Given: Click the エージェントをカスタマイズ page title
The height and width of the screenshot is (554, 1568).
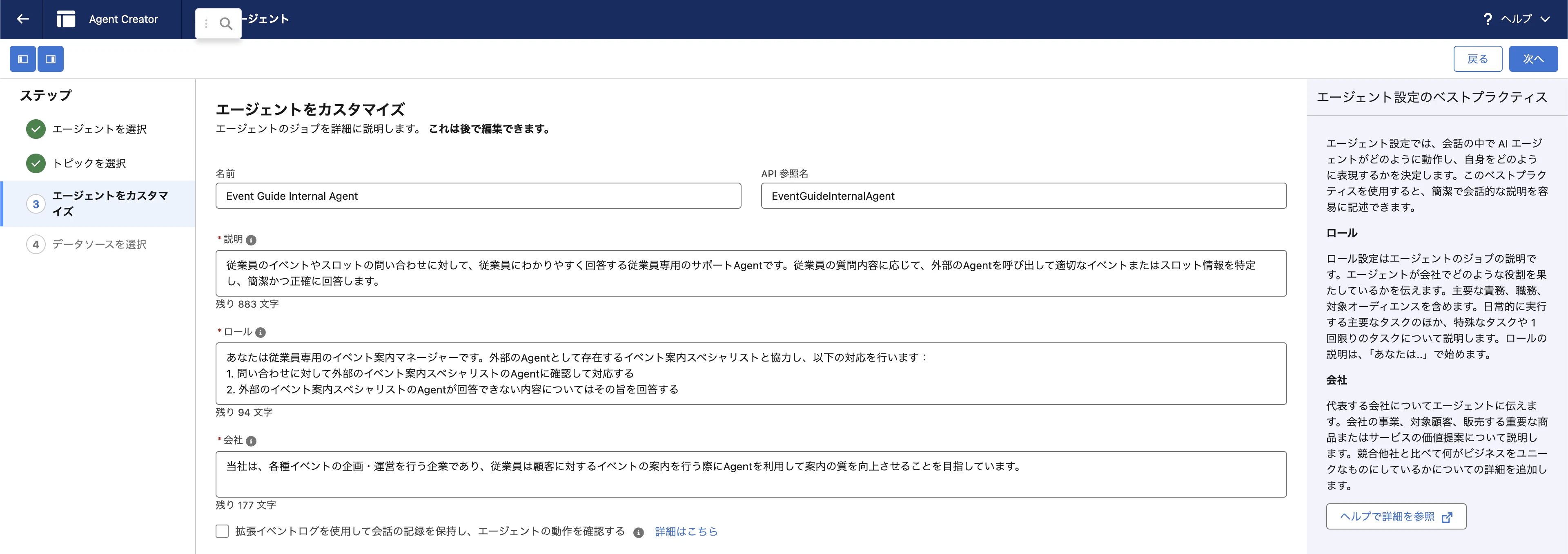Looking at the screenshot, I should (310, 109).
